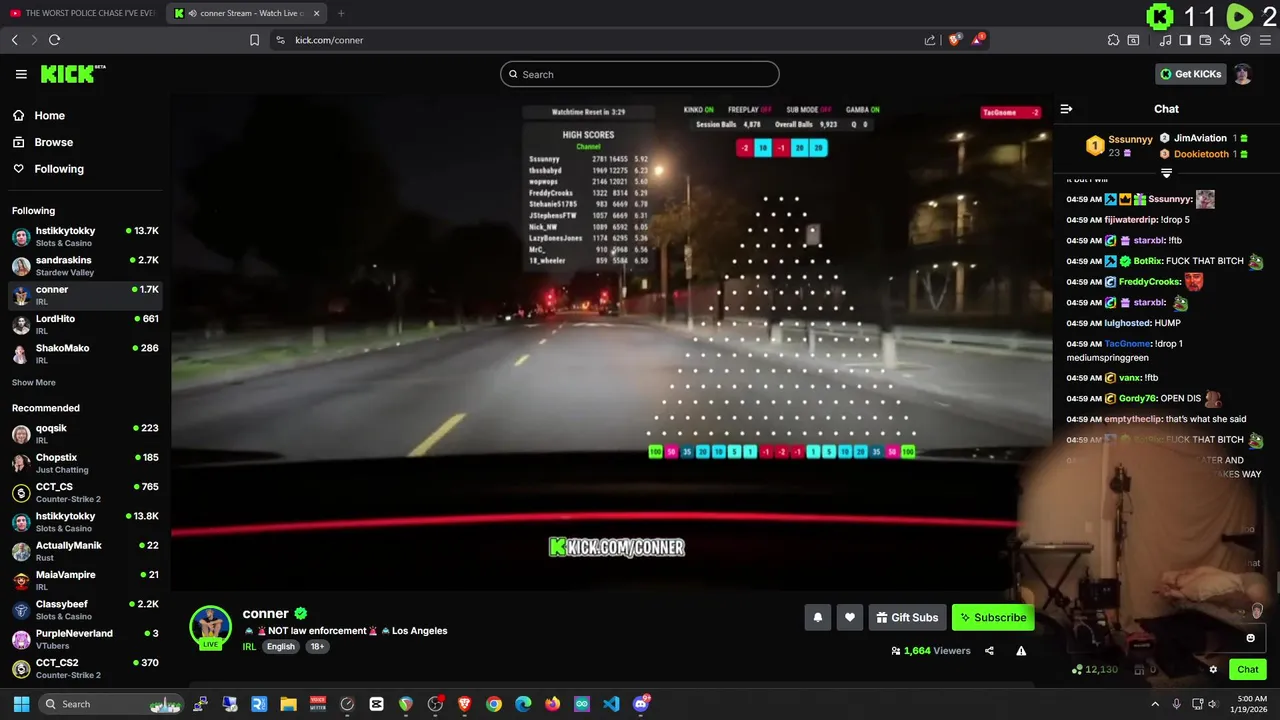The width and height of the screenshot is (1280, 720).
Task: Click the IRL category link
Action: click(249, 647)
